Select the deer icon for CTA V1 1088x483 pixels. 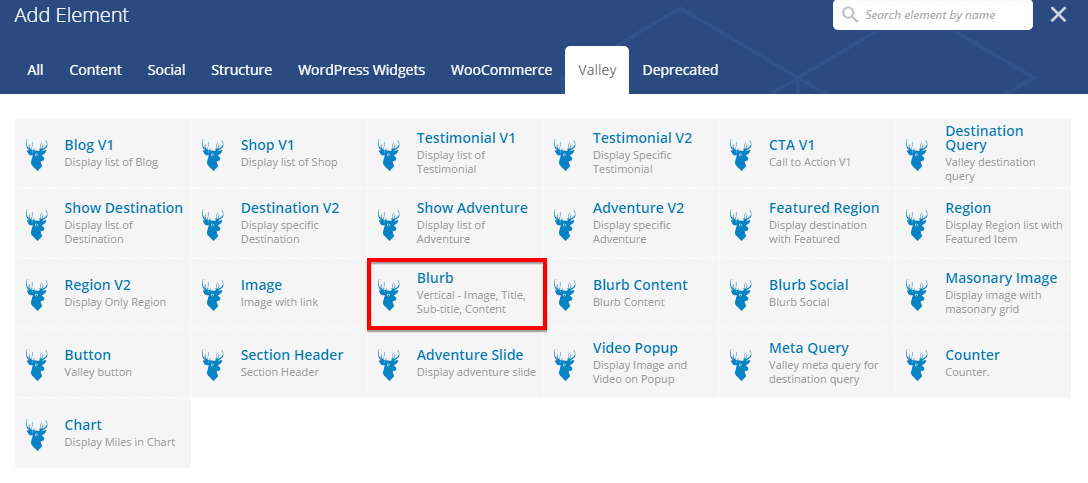coord(741,154)
